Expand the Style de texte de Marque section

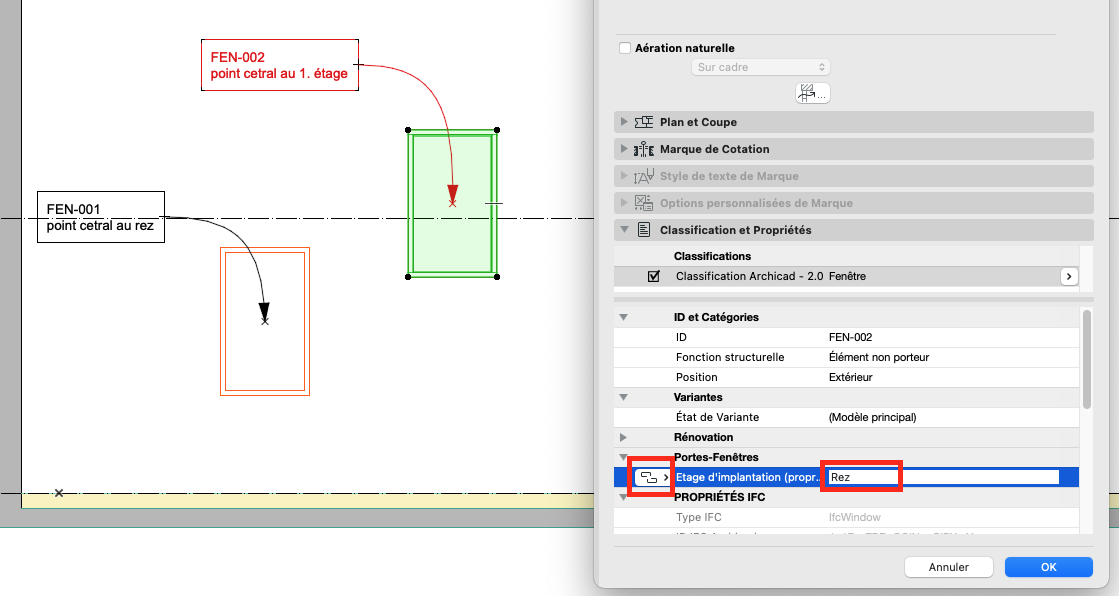pos(624,176)
